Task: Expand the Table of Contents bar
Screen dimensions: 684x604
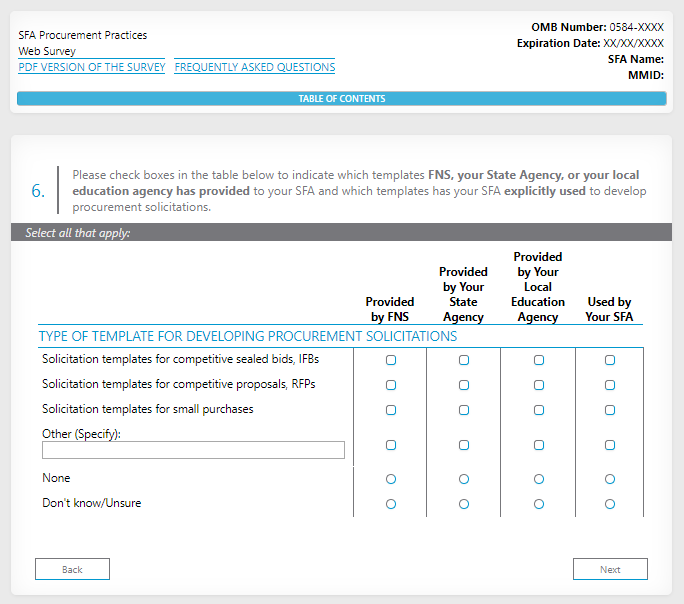Action: click(342, 99)
